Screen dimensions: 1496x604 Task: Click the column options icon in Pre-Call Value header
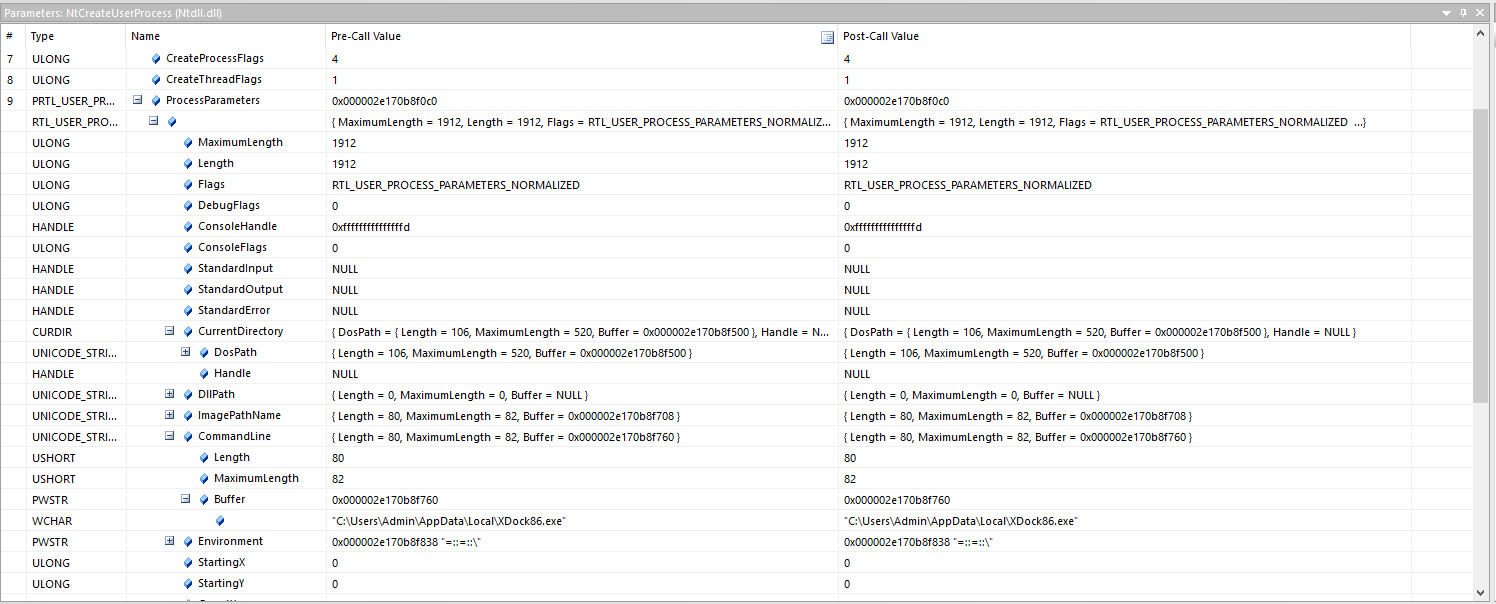827,37
